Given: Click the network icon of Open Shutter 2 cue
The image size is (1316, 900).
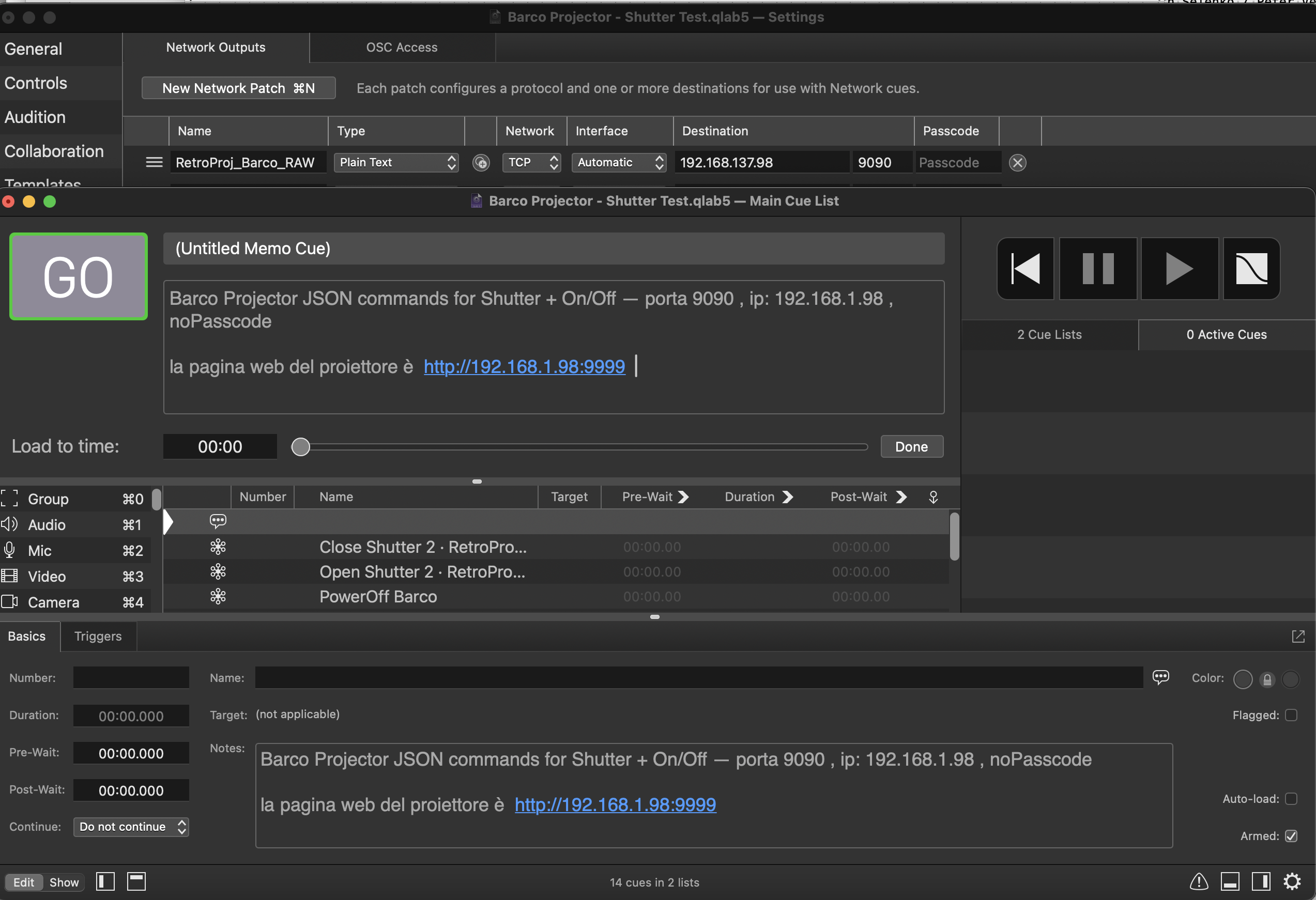Looking at the screenshot, I should [x=218, y=572].
